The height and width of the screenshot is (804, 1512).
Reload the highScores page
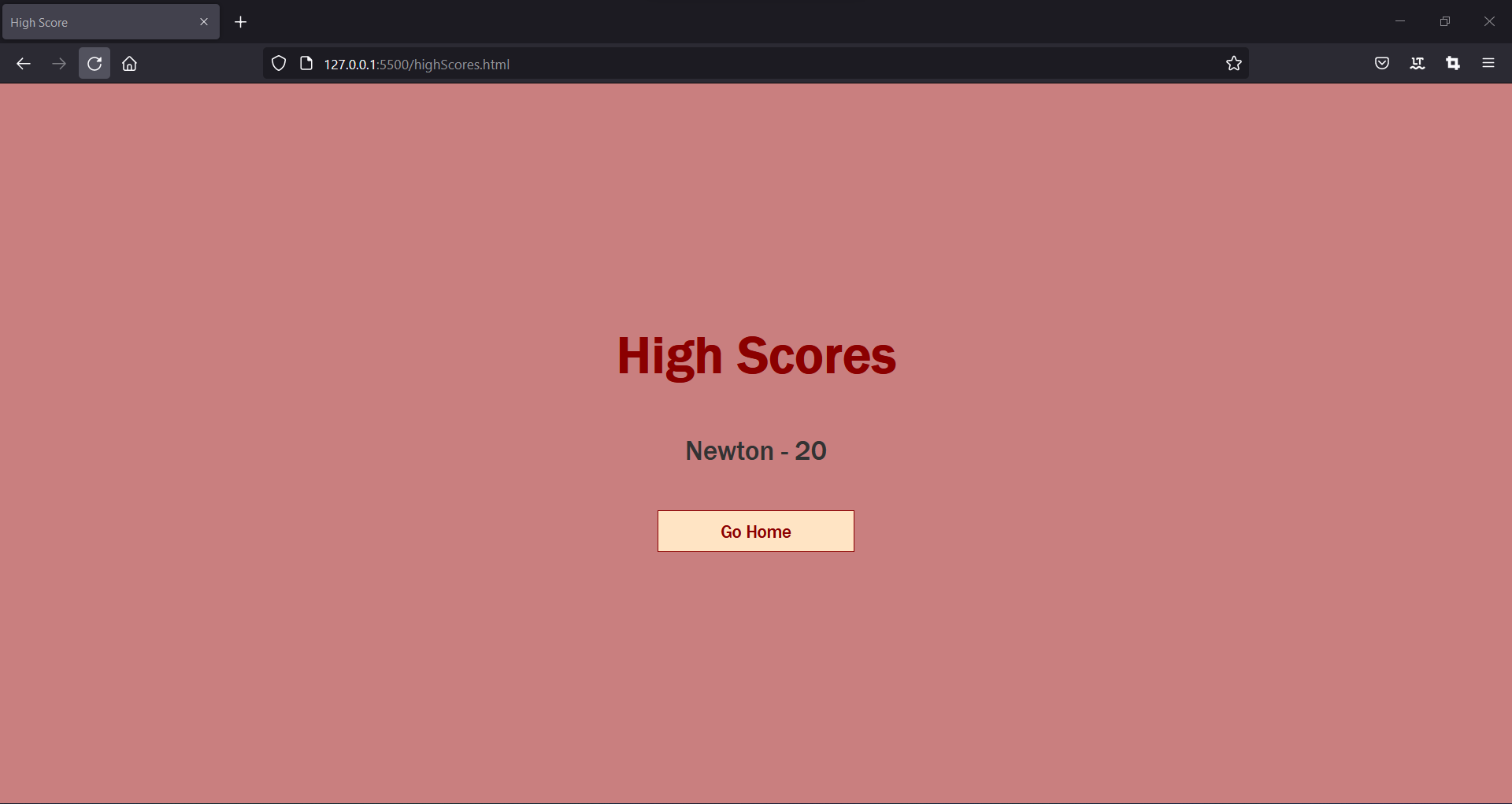click(94, 63)
